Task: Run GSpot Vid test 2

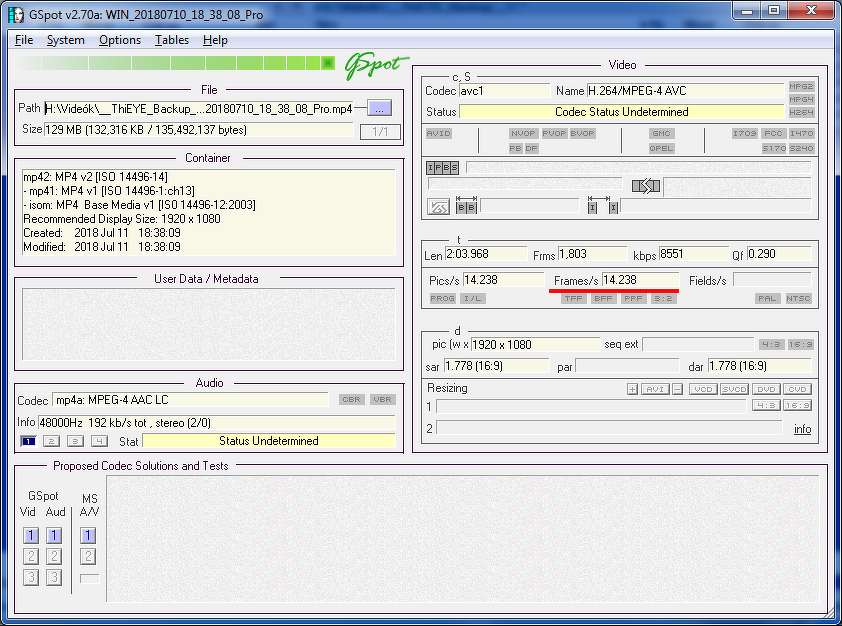Action: coord(31,556)
